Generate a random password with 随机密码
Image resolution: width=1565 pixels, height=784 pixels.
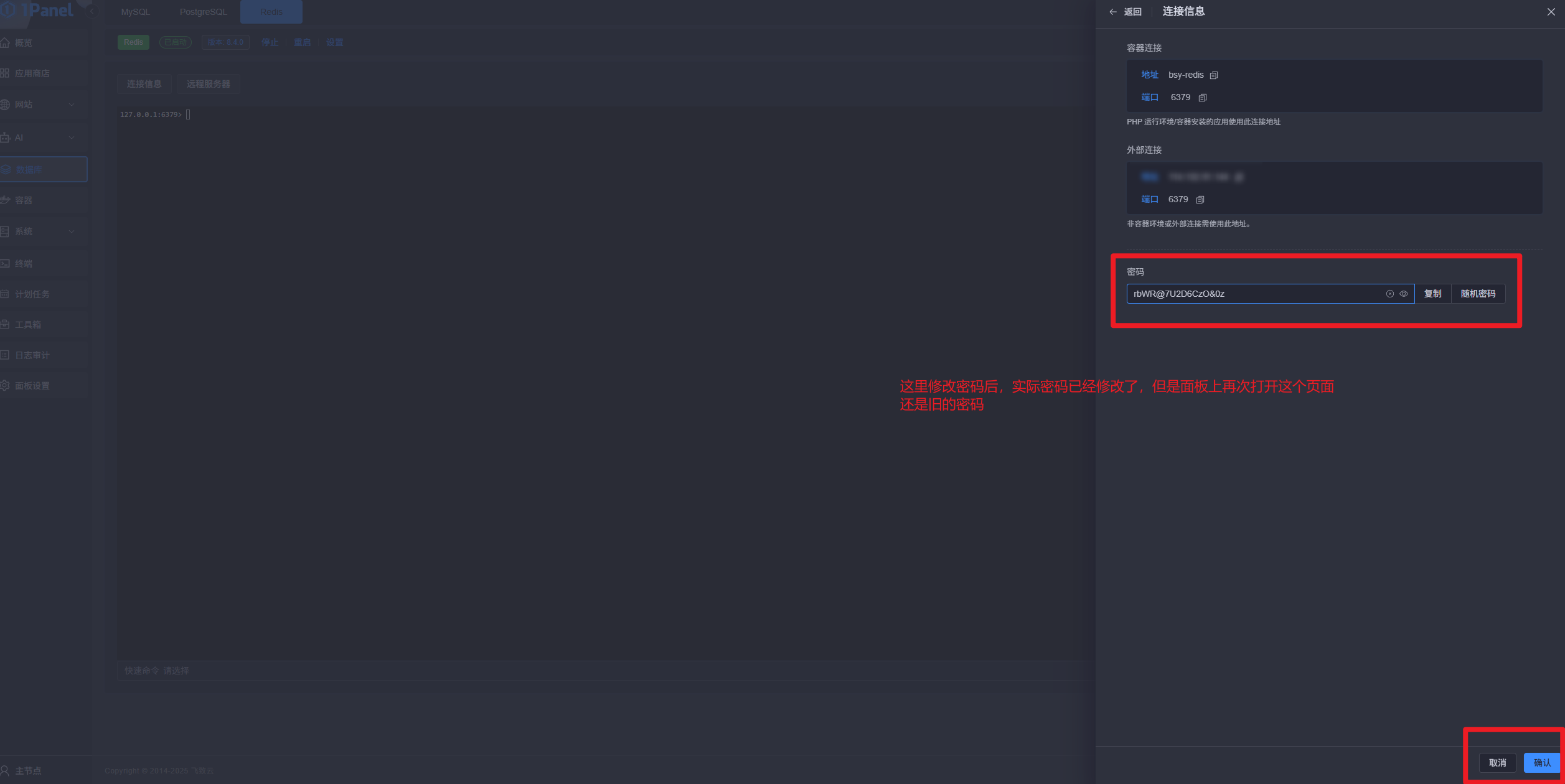coord(1477,294)
